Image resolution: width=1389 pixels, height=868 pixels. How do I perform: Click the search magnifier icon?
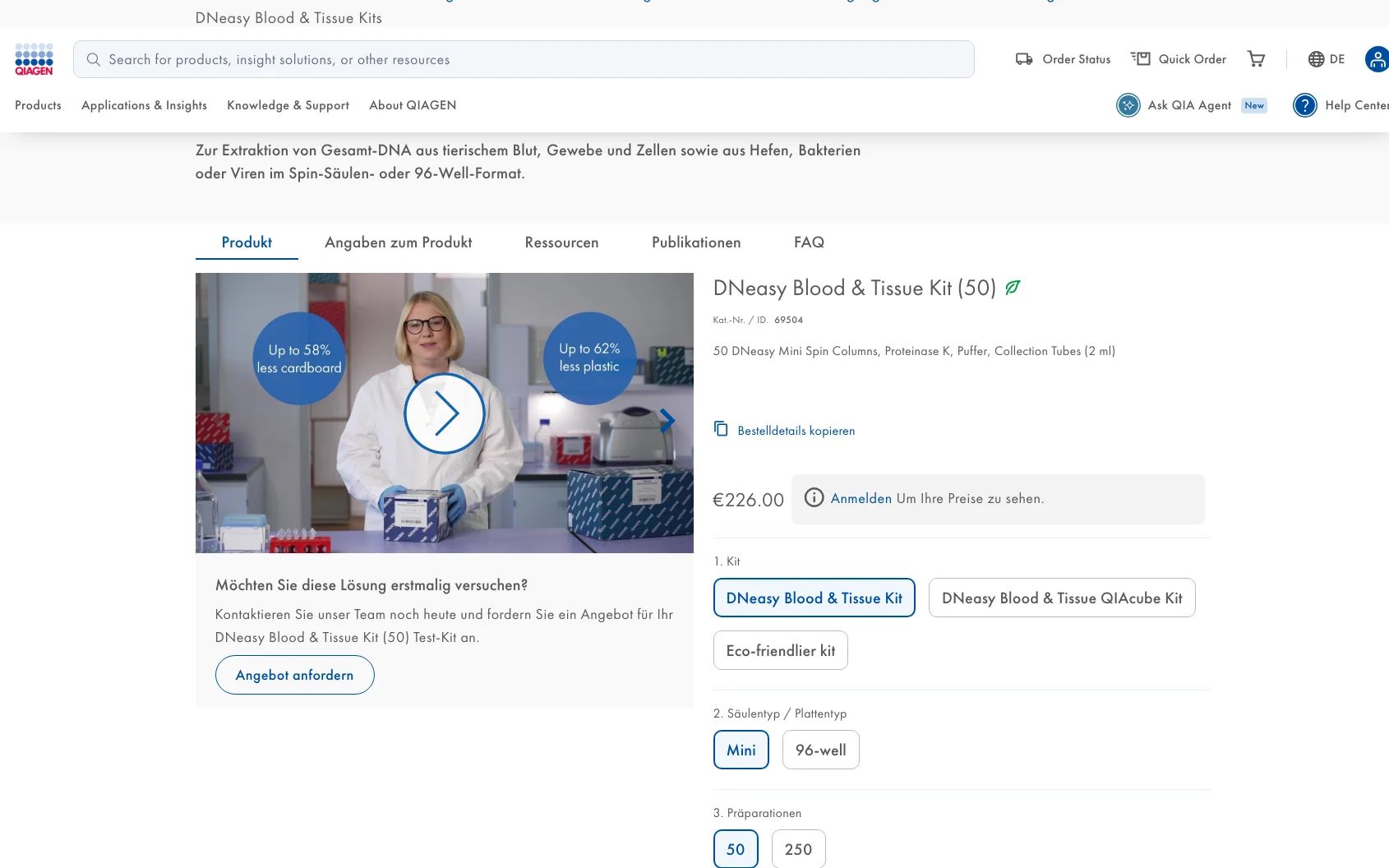94,59
